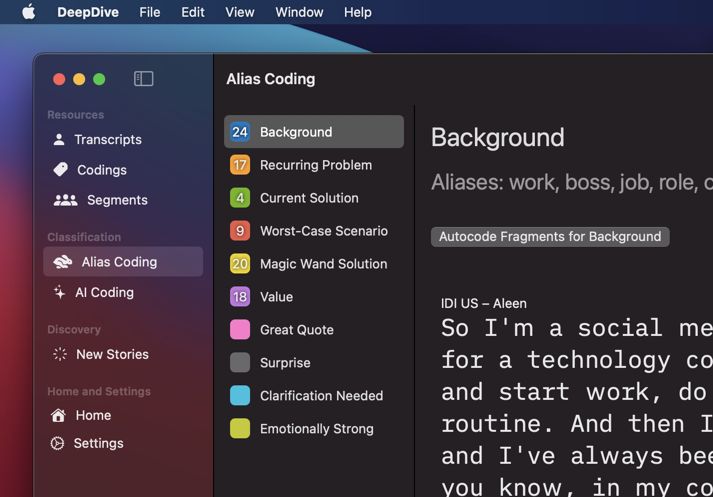Click the blue 24 badge for Background
The image size is (713, 497).
point(240,132)
